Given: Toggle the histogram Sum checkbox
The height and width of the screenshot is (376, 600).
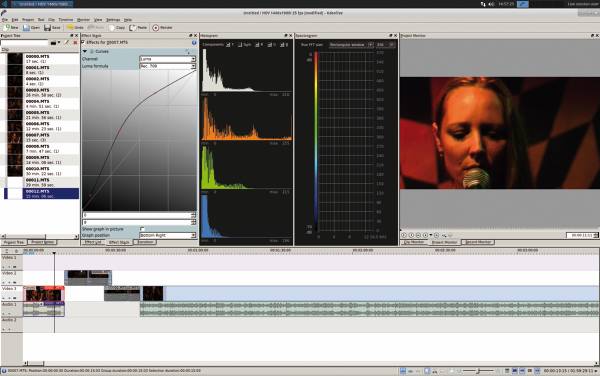Looking at the screenshot, I should point(240,45).
